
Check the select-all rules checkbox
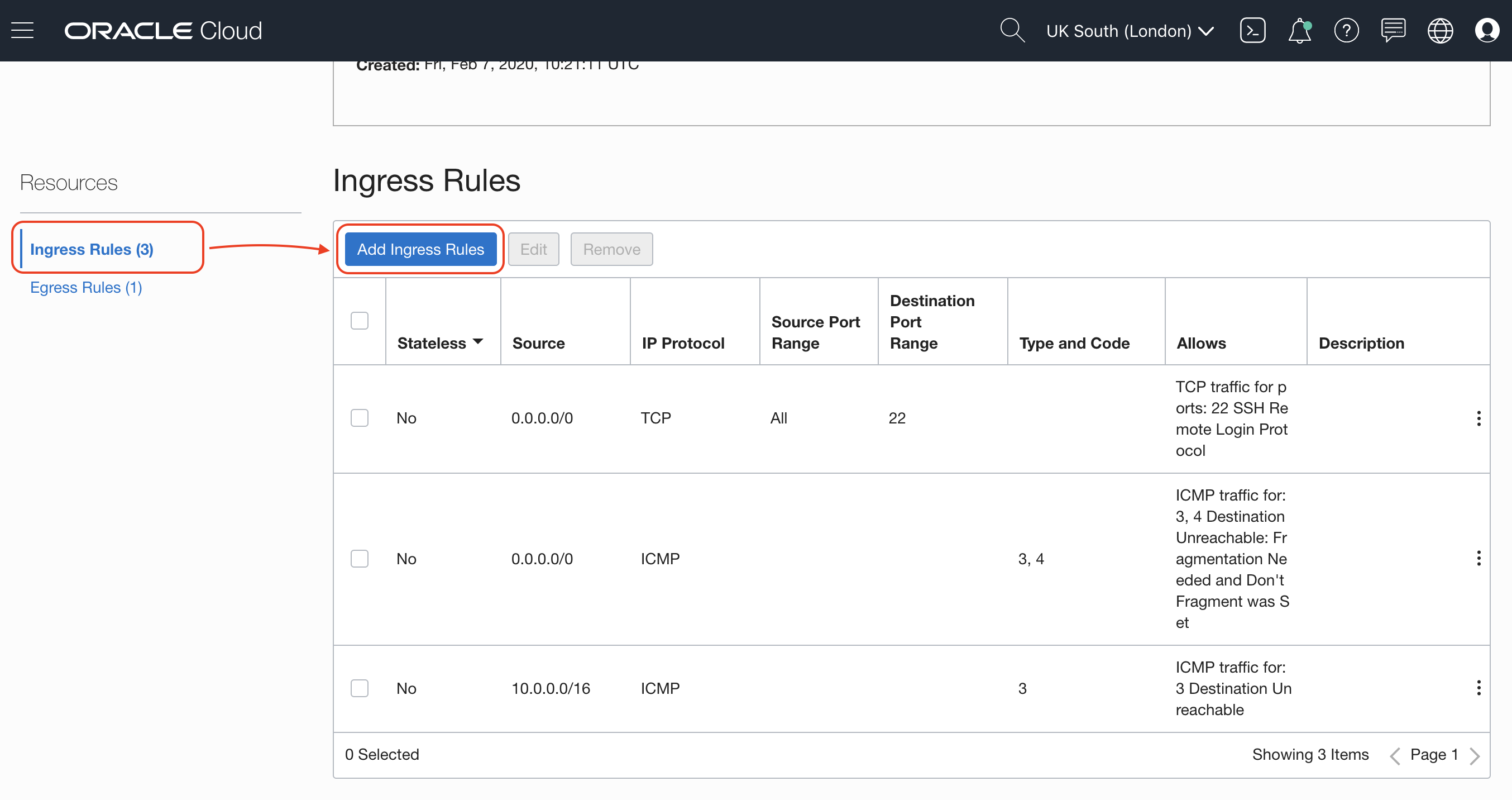point(359,321)
